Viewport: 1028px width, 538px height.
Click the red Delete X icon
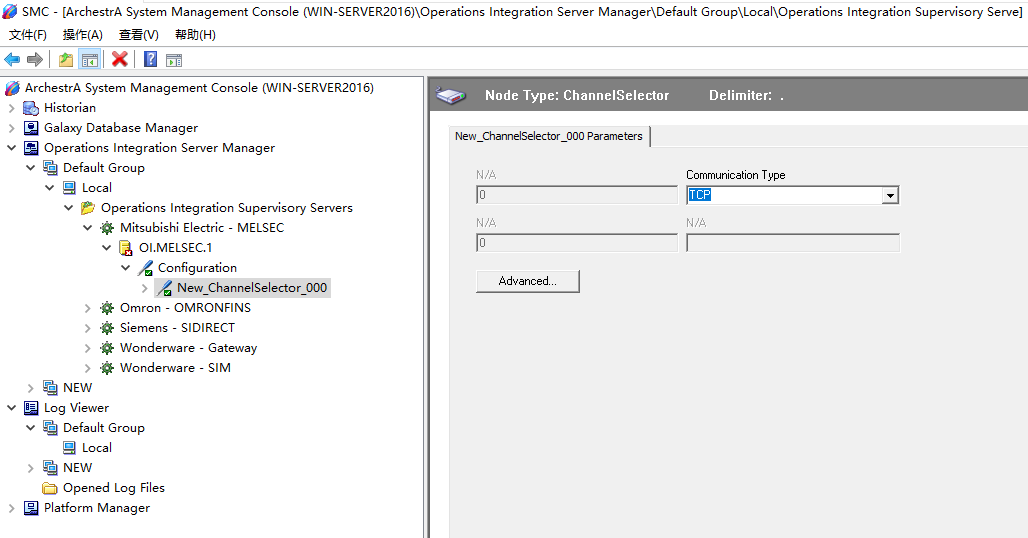(119, 60)
